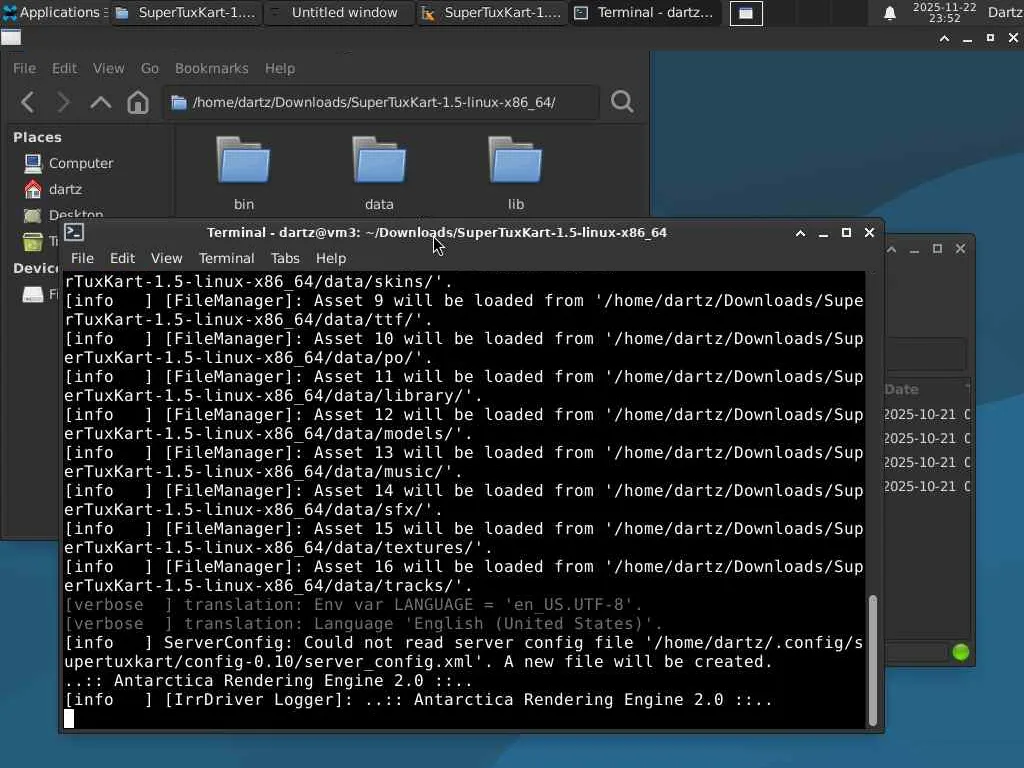The image size is (1024, 768).
Task: Open file manager Help menu
Action: [280, 69]
